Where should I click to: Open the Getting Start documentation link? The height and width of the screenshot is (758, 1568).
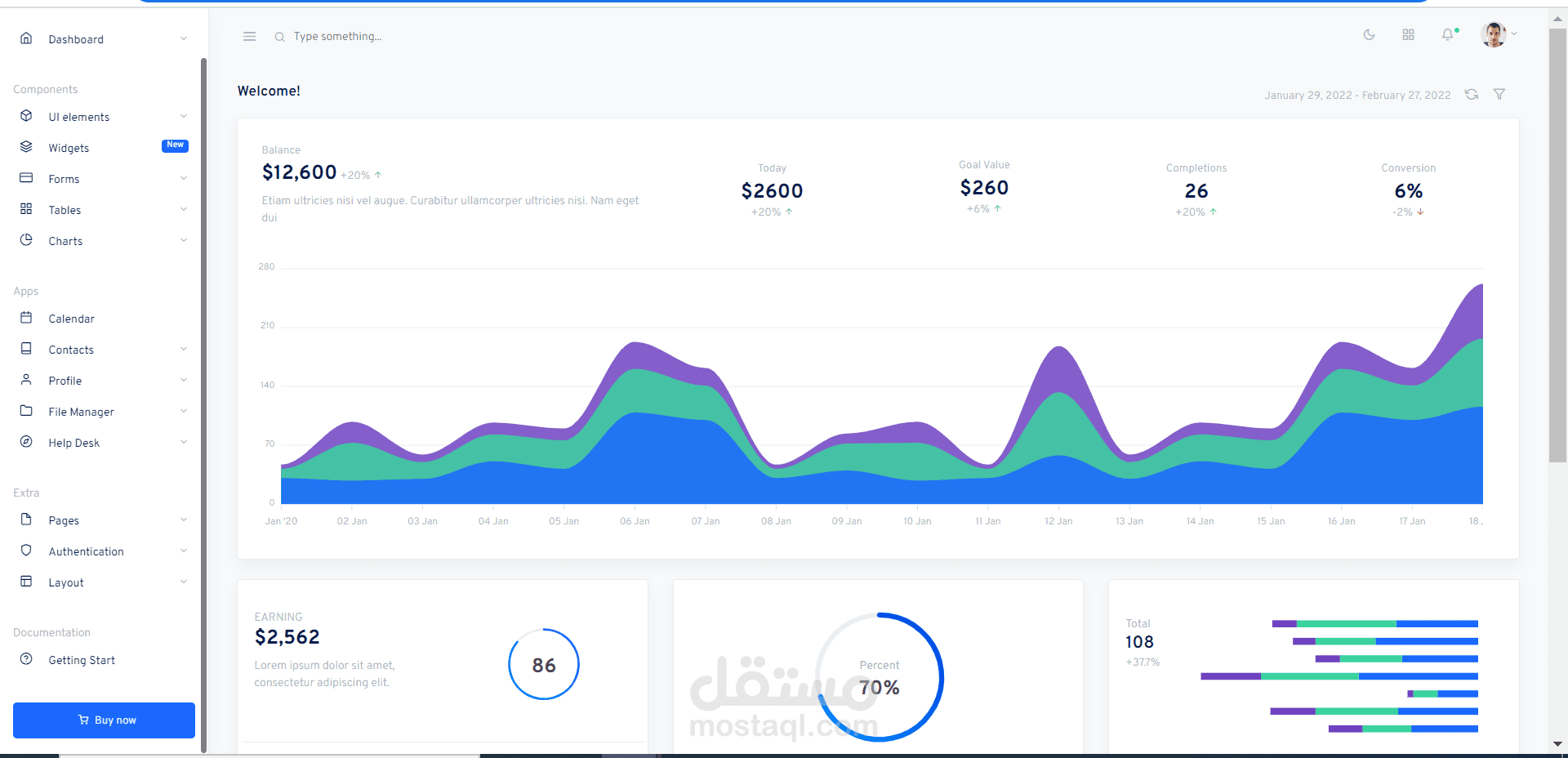point(82,660)
